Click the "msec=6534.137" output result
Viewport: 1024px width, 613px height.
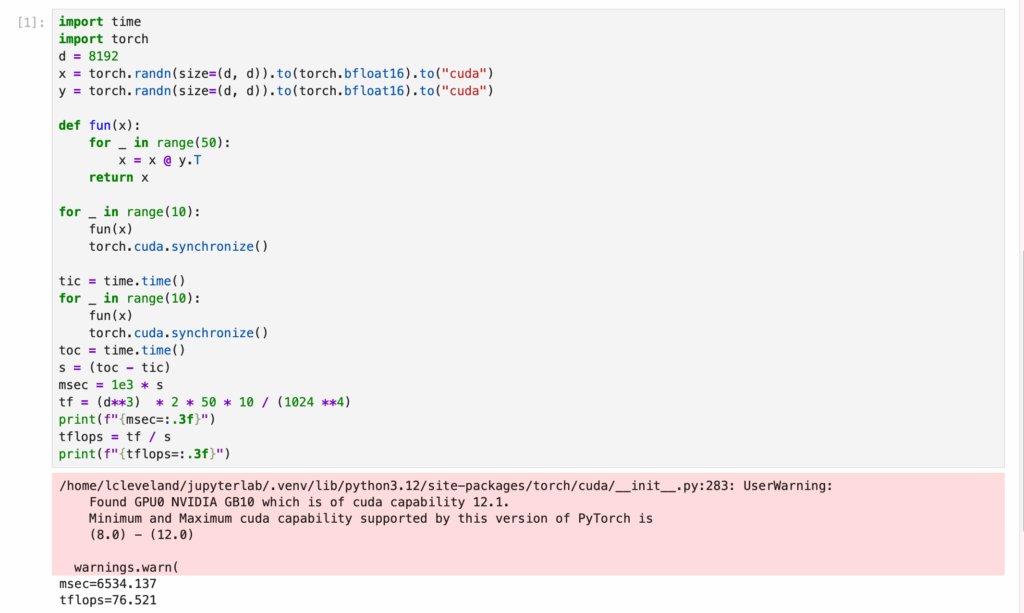pyautogui.click(x=107, y=584)
